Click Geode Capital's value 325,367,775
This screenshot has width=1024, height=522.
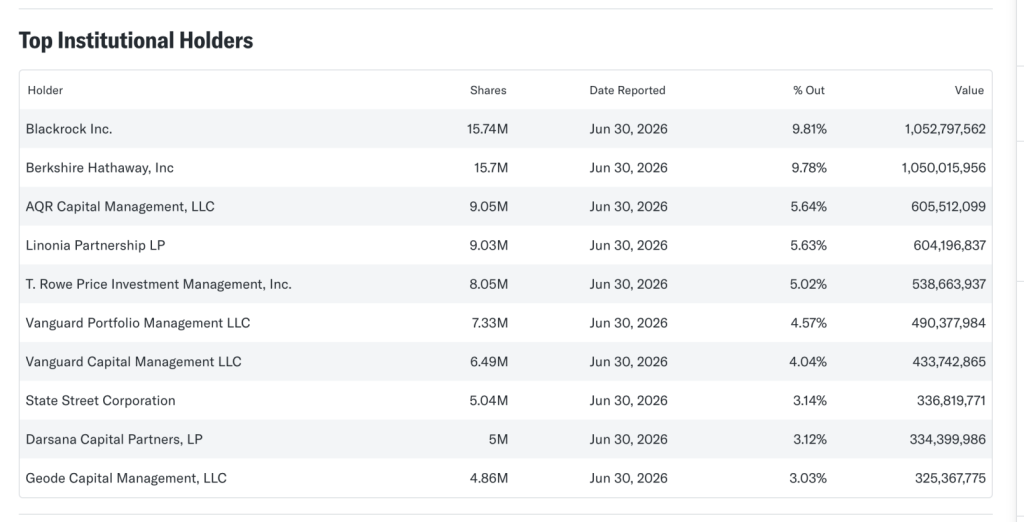coord(950,478)
